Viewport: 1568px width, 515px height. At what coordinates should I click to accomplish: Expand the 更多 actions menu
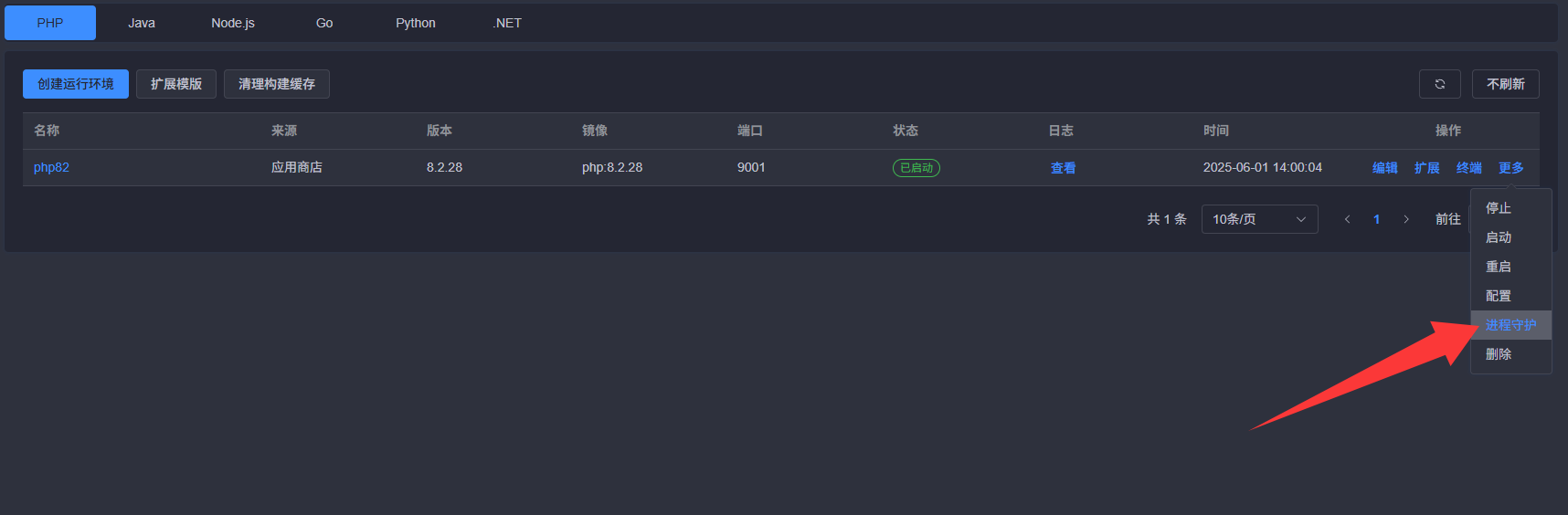[1510, 168]
